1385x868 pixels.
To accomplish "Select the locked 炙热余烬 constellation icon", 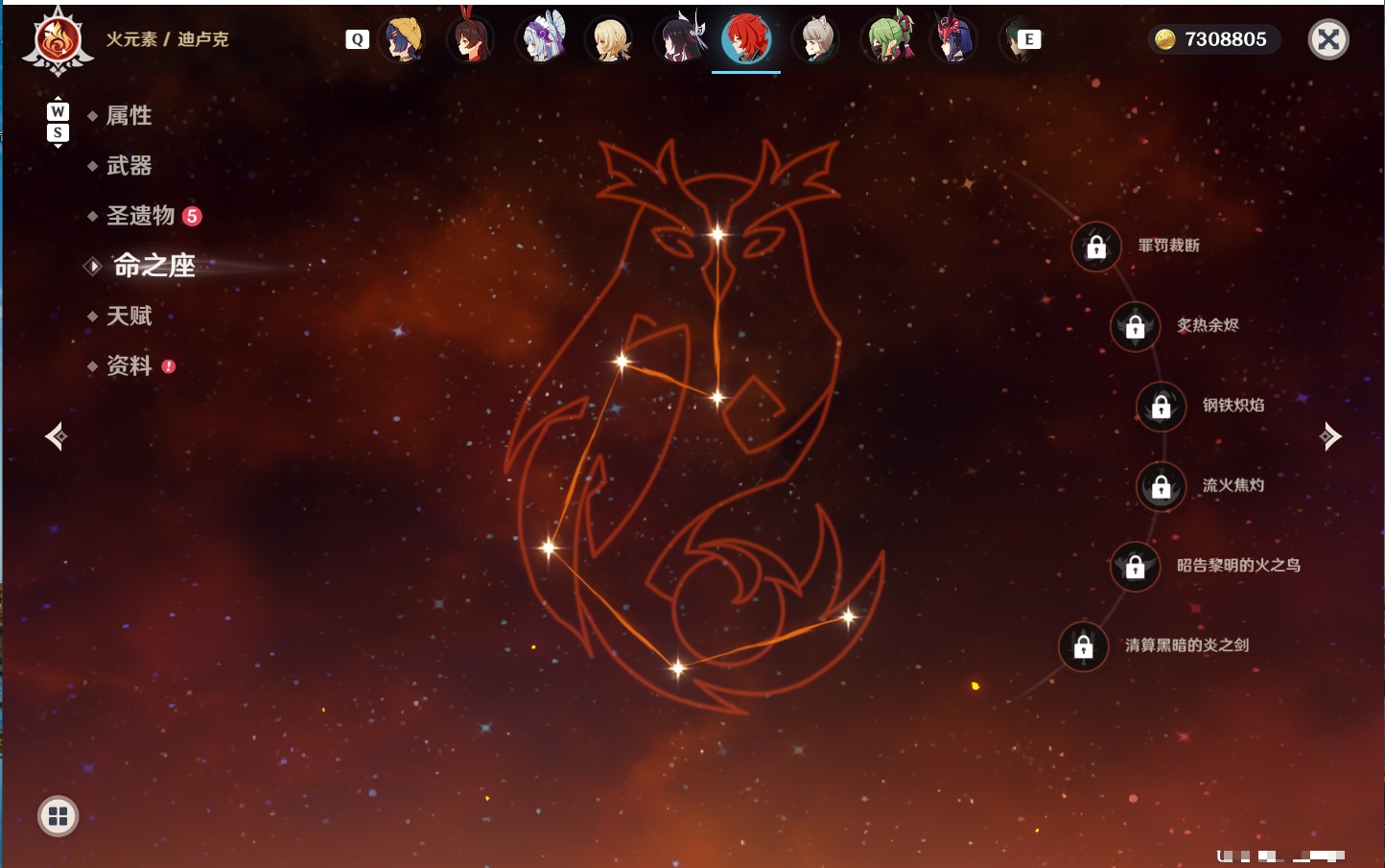I will pyautogui.click(x=1136, y=327).
